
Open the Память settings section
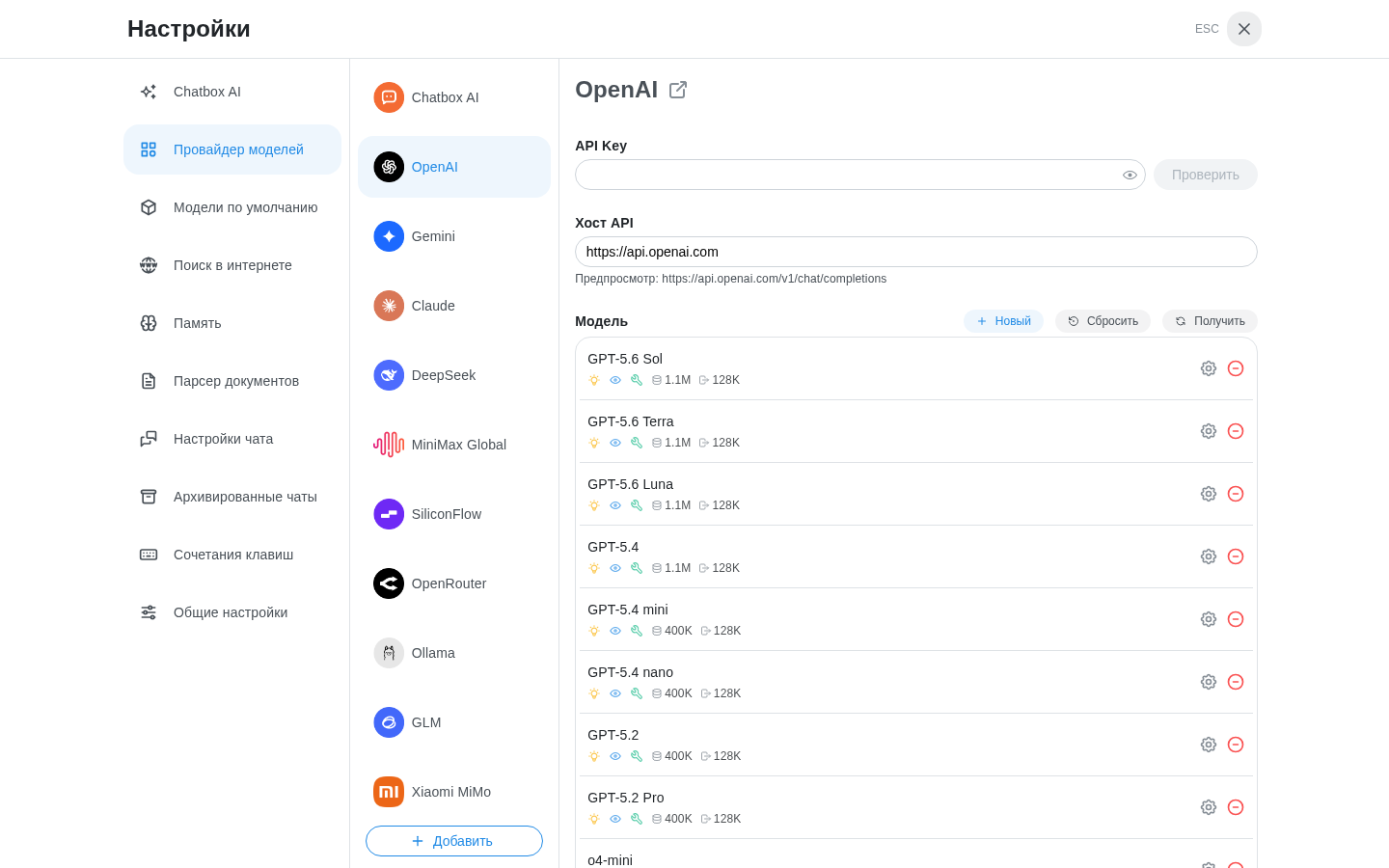[x=232, y=323]
